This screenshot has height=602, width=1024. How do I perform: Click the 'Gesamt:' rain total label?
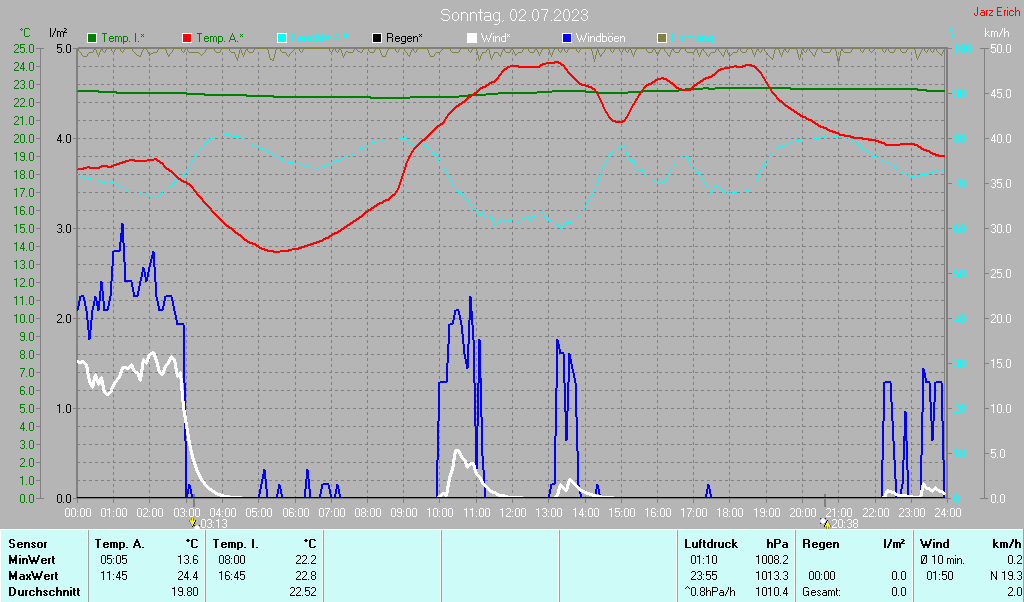820,592
